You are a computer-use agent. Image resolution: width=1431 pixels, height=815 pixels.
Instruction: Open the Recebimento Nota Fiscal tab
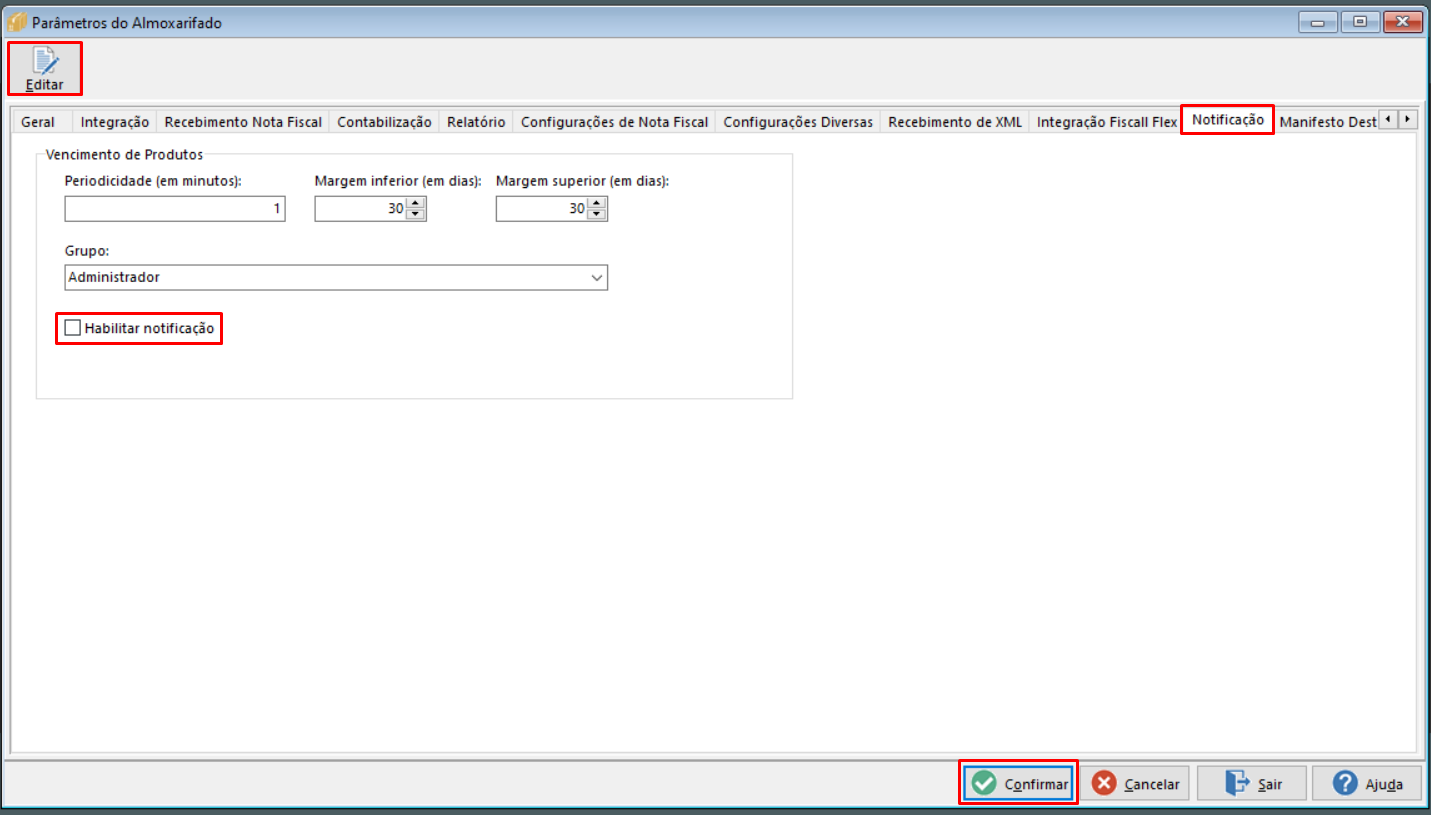pos(243,122)
